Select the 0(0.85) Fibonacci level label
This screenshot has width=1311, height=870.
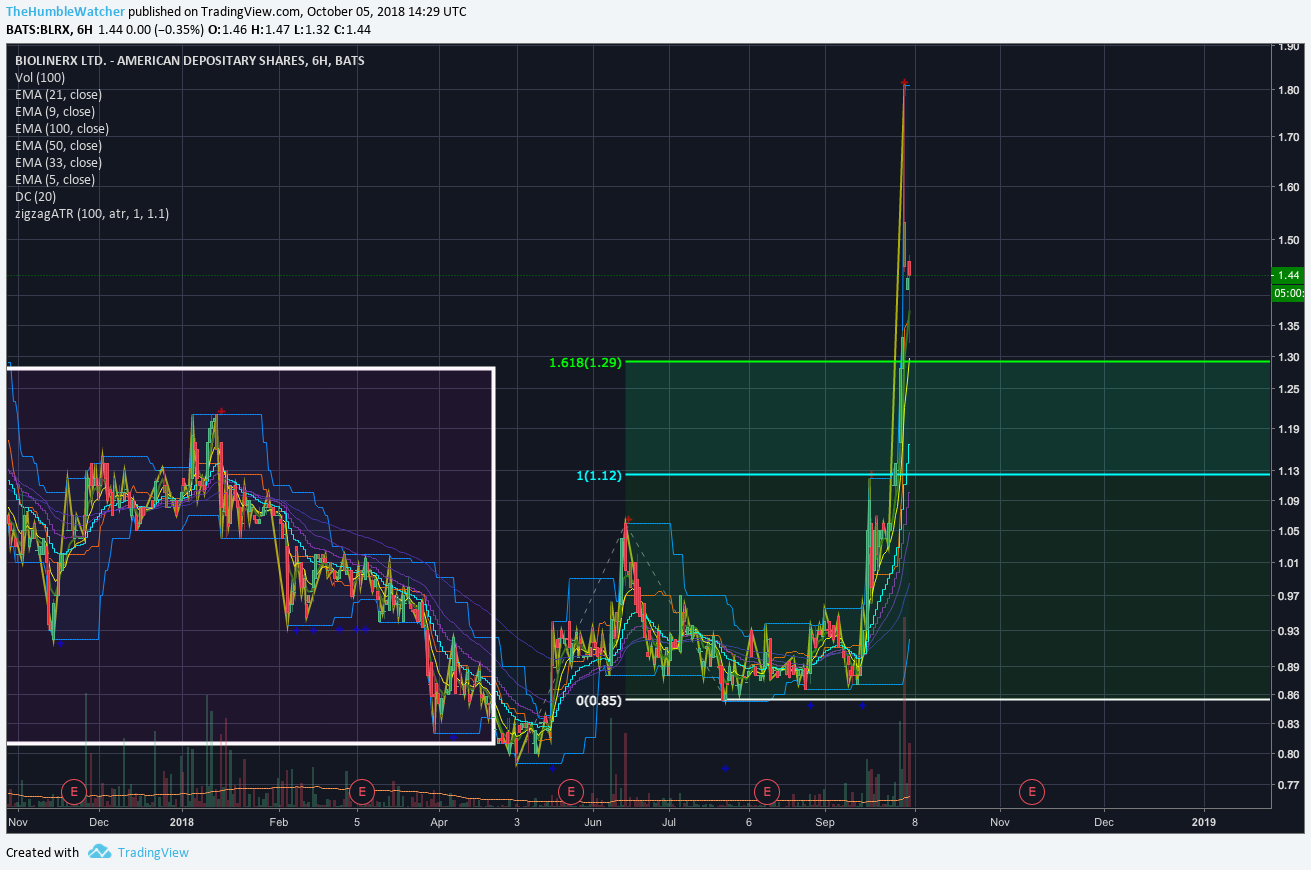pyautogui.click(x=599, y=700)
